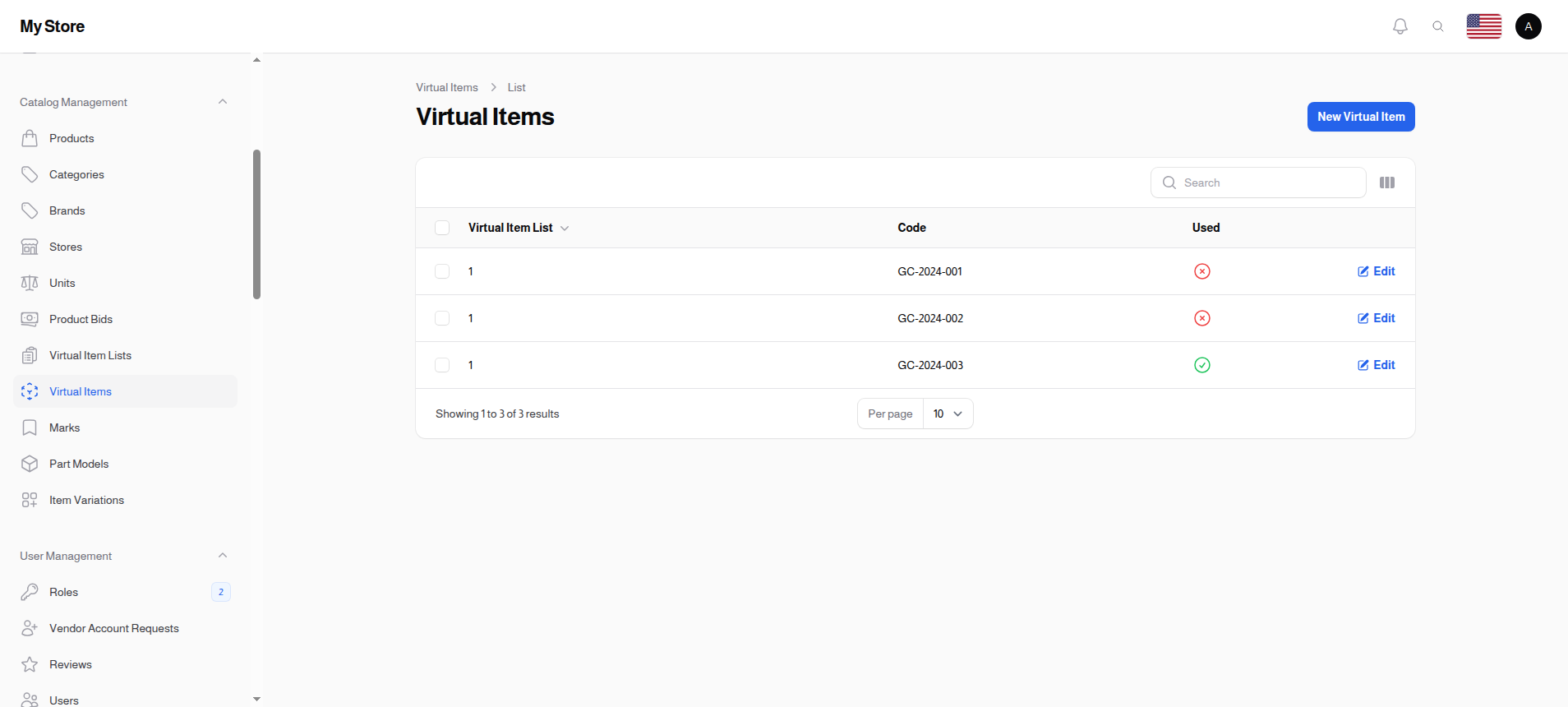The height and width of the screenshot is (707, 1568).
Task: Click the global search magnifier icon
Action: click(x=1438, y=26)
